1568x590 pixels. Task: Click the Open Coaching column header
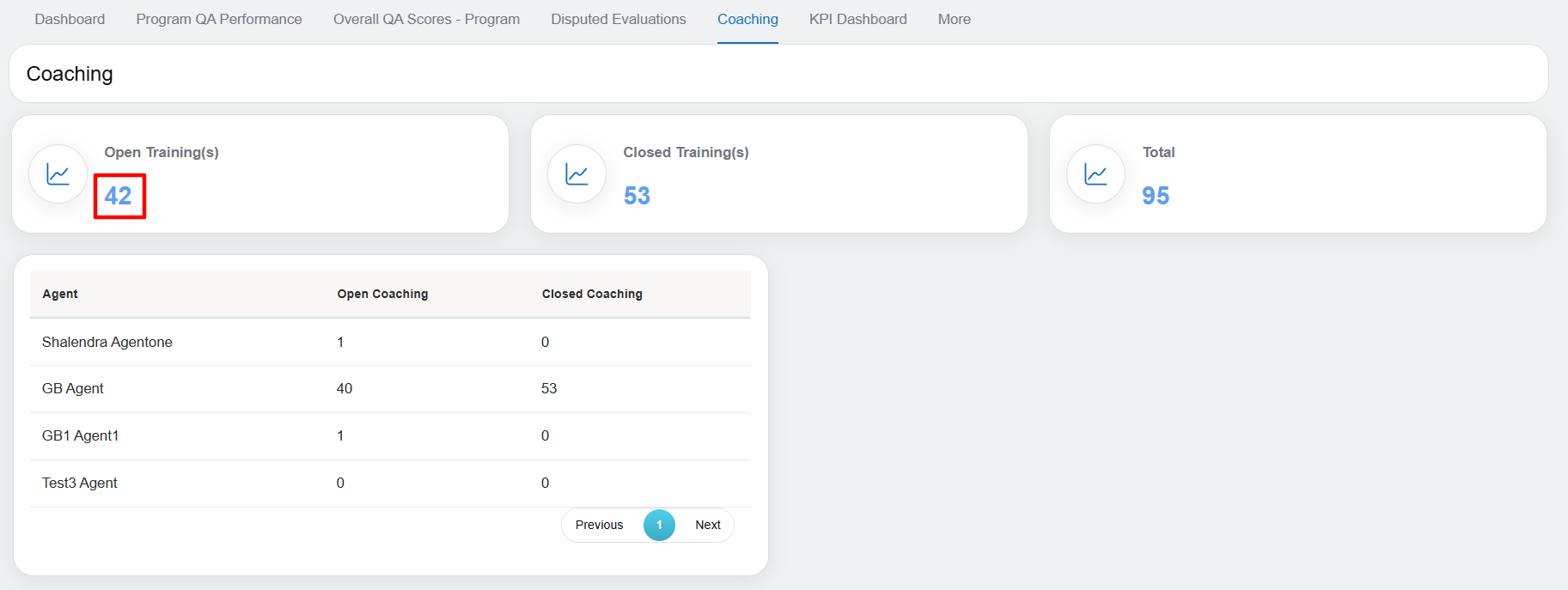(382, 294)
